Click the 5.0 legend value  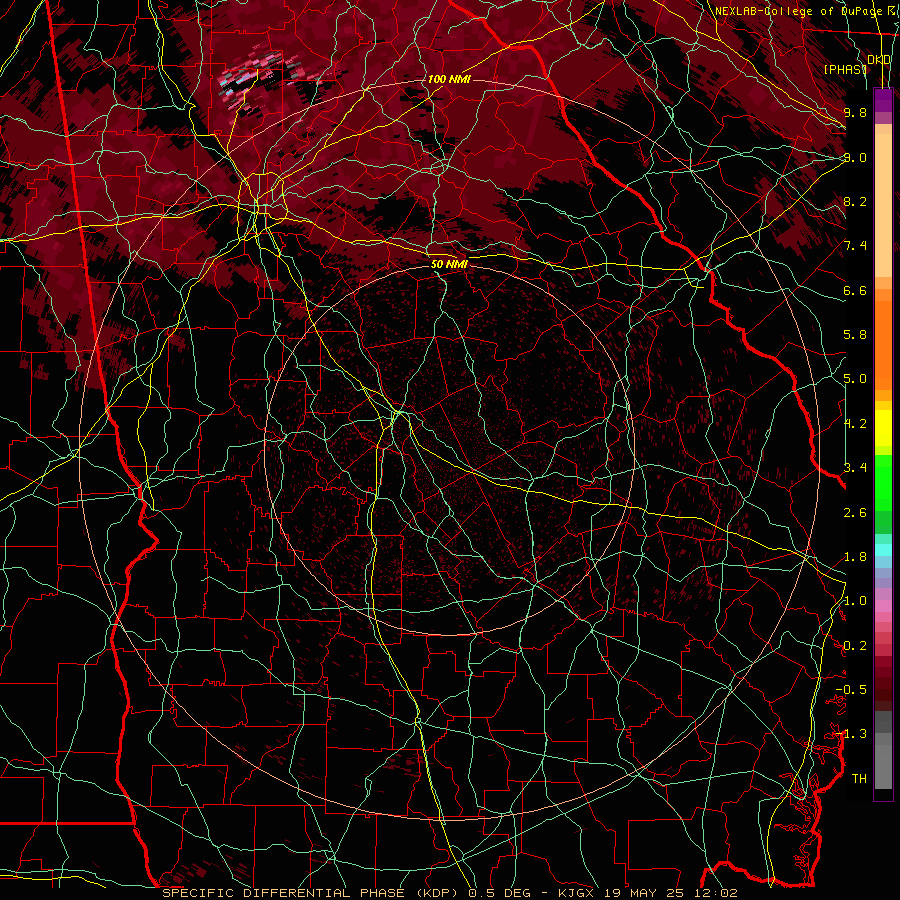(855, 379)
